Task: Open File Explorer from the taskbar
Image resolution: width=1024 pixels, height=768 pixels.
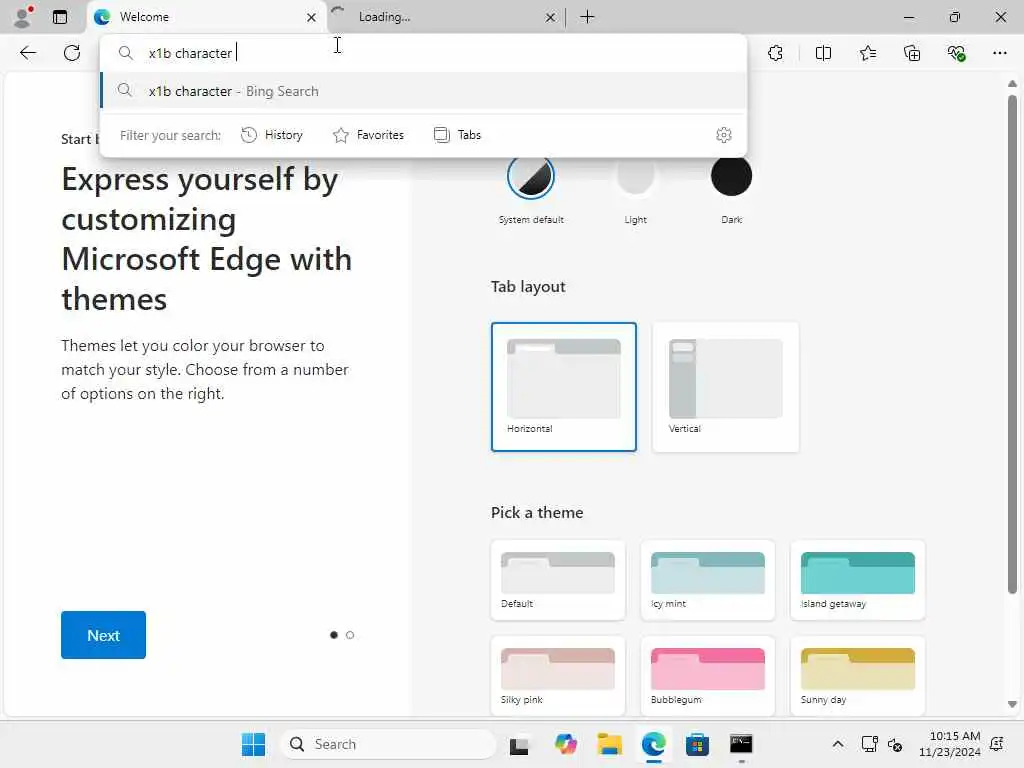Action: click(609, 744)
